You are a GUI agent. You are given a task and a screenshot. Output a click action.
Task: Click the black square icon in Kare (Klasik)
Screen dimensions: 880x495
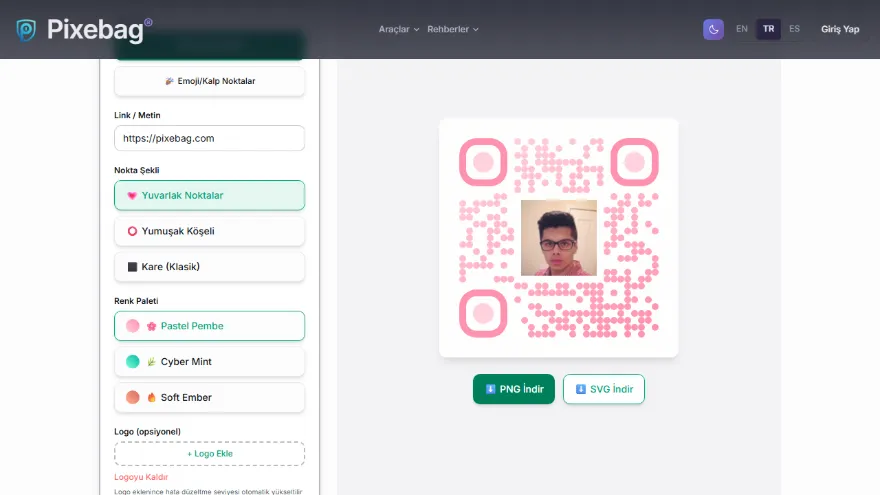pos(132,267)
